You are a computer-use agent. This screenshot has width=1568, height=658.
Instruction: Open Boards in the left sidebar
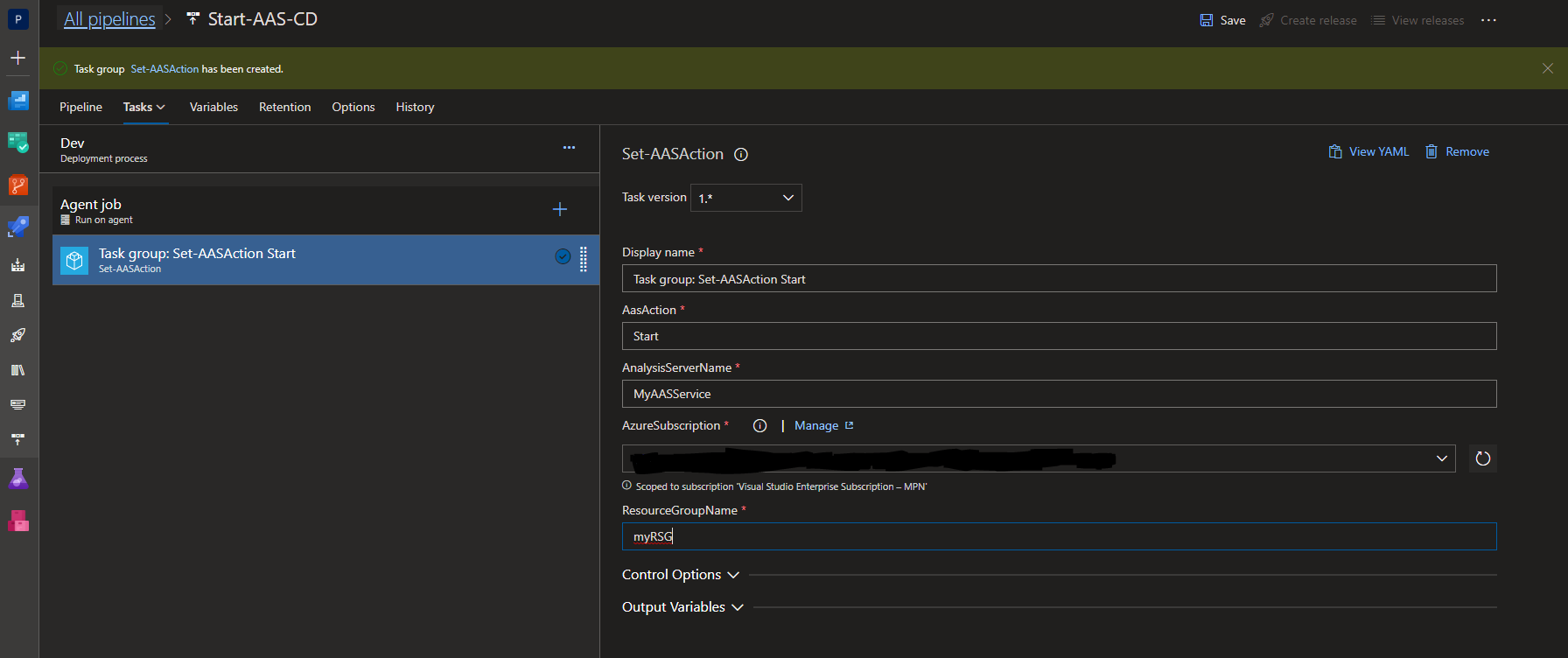(x=17, y=143)
